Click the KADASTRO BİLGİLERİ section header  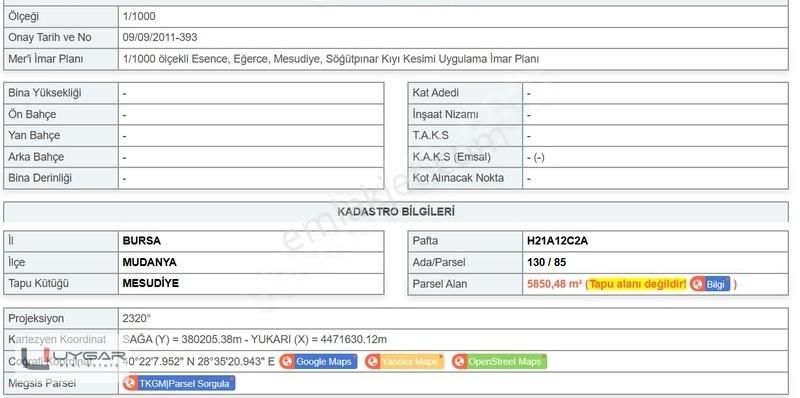click(x=396, y=211)
